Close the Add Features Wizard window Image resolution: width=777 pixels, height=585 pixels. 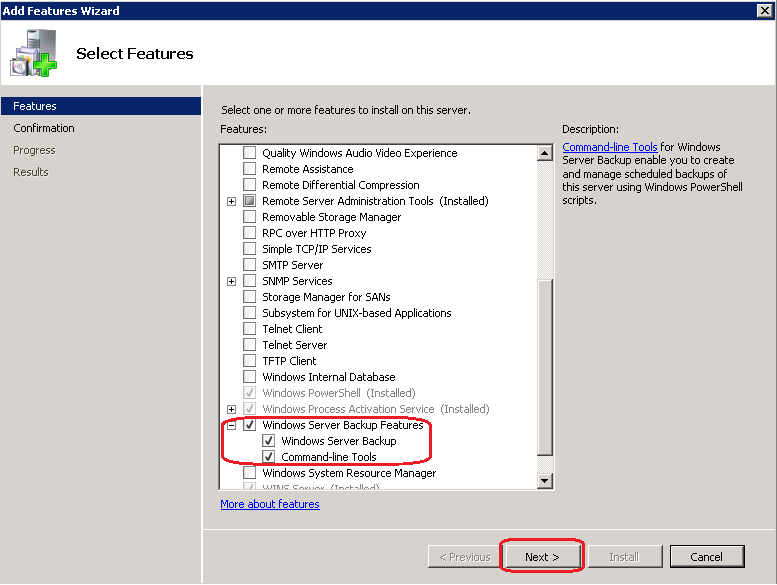[x=765, y=10]
